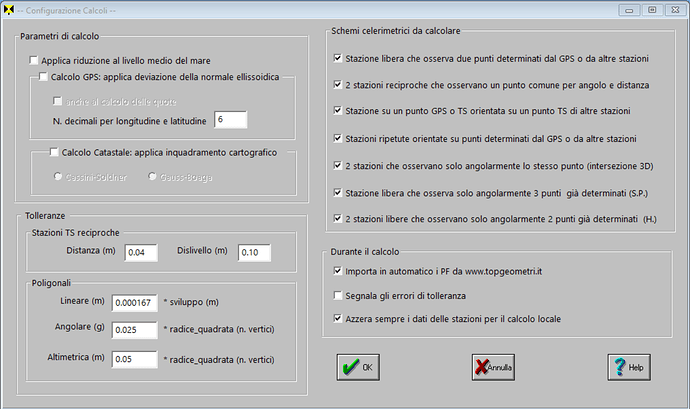Click the green checkmark OK button
Image resolution: width=690 pixels, height=409 pixels.
[x=357, y=367]
